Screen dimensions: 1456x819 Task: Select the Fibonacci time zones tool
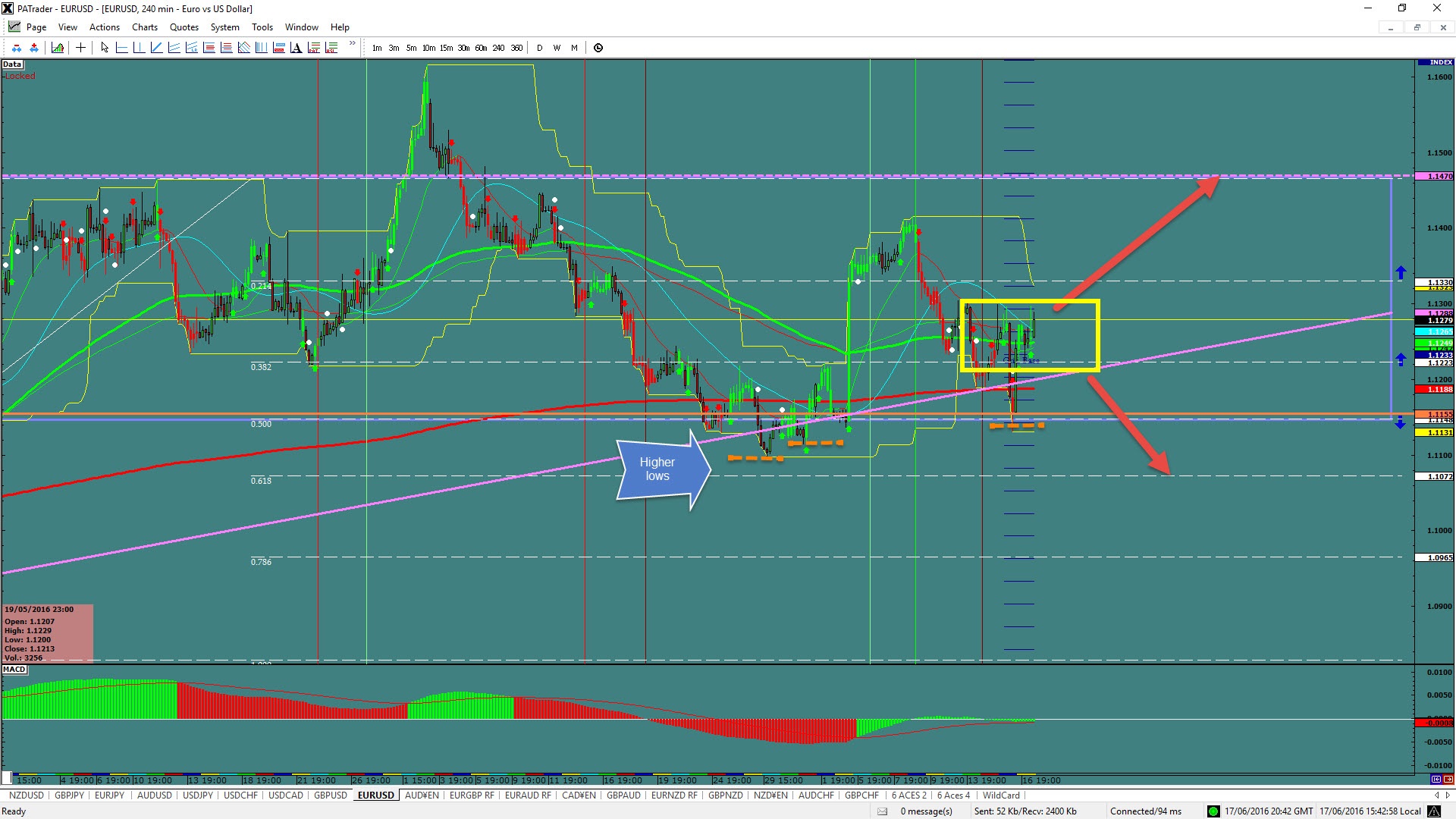(261, 48)
